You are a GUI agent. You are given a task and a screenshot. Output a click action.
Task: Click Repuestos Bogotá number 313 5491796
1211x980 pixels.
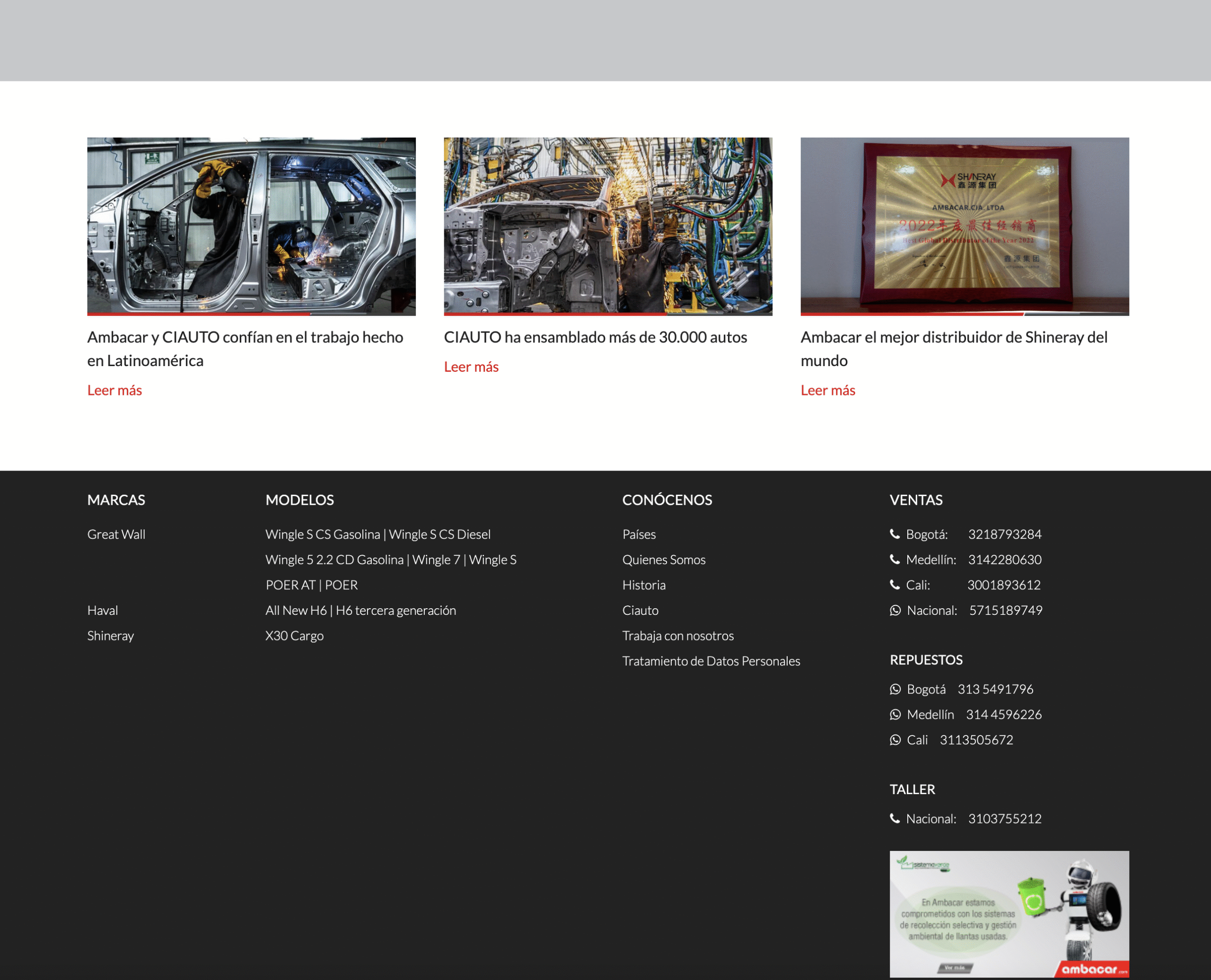click(x=996, y=689)
